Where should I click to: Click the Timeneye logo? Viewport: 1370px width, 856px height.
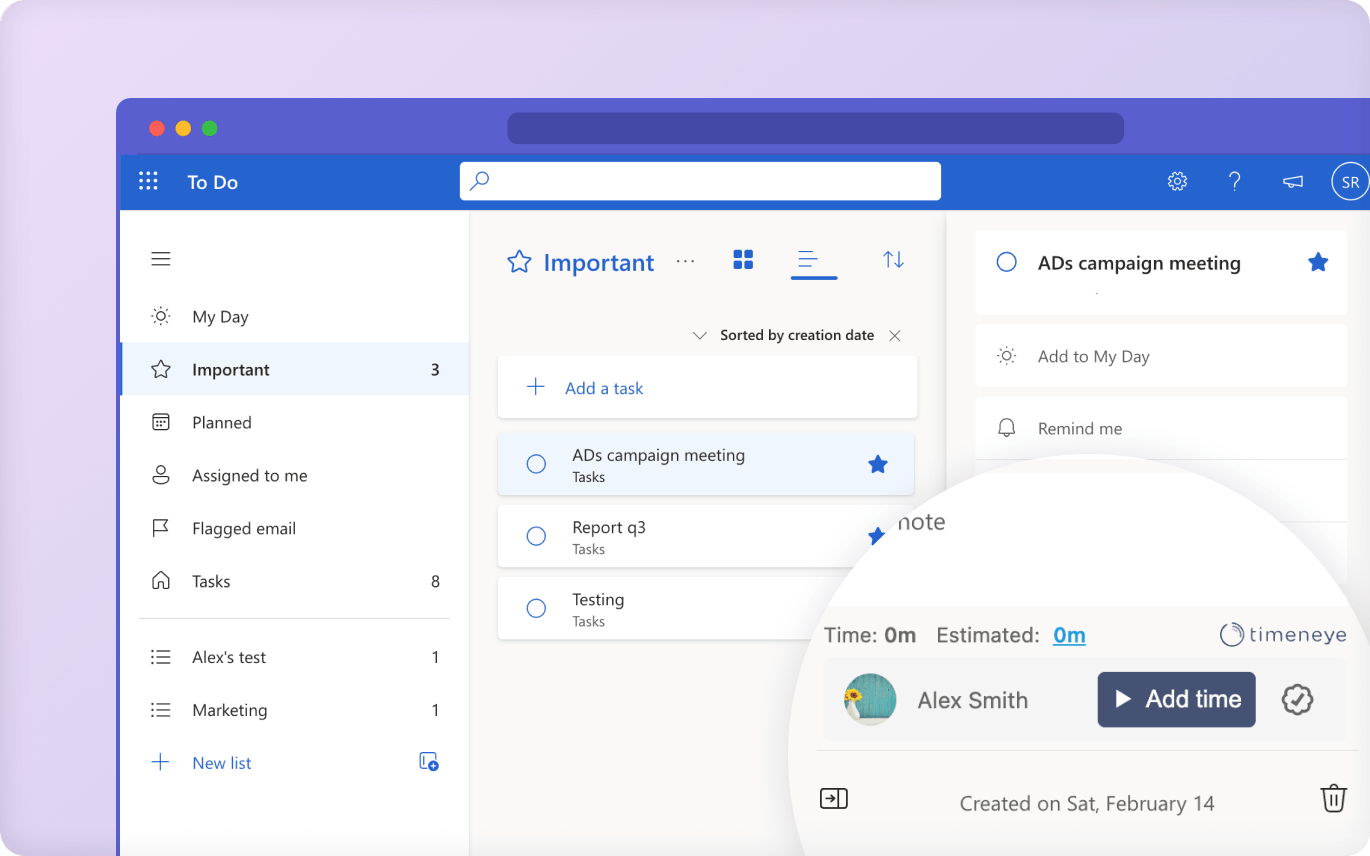(1283, 634)
